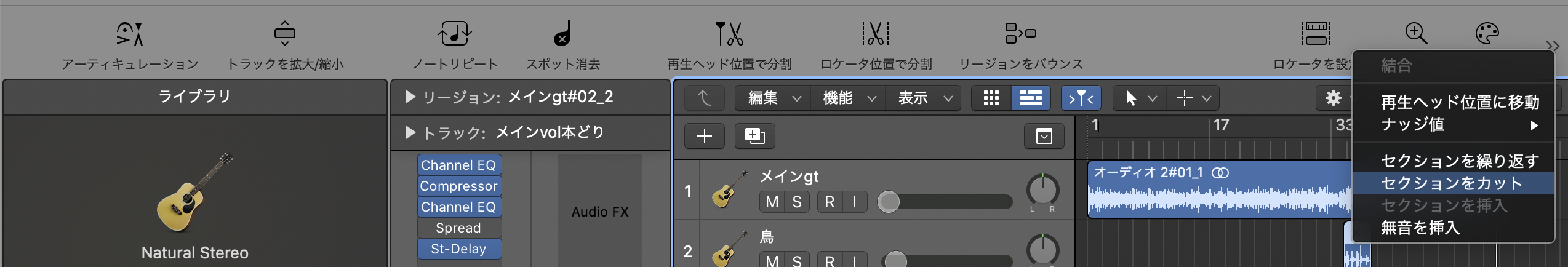1568x267 pixels.
Task: Click the Audio FX slot button
Action: pyautogui.click(x=600, y=212)
